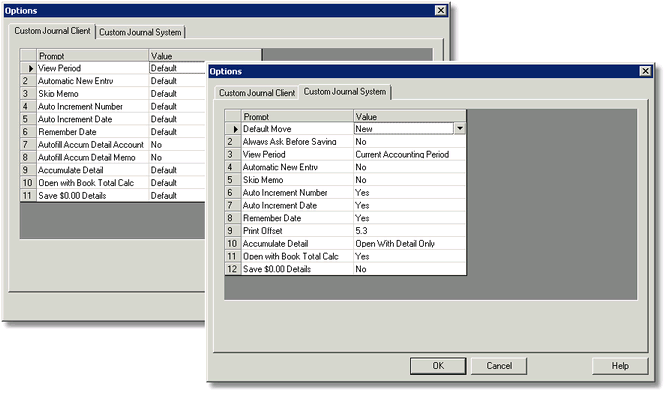Click 'Yes' value of Remember Date in front window
The image size is (666, 393).
coord(409,218)
